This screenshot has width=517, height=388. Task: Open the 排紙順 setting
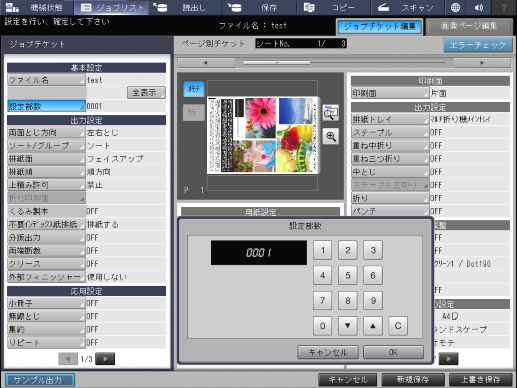click(x=46, y=172)
